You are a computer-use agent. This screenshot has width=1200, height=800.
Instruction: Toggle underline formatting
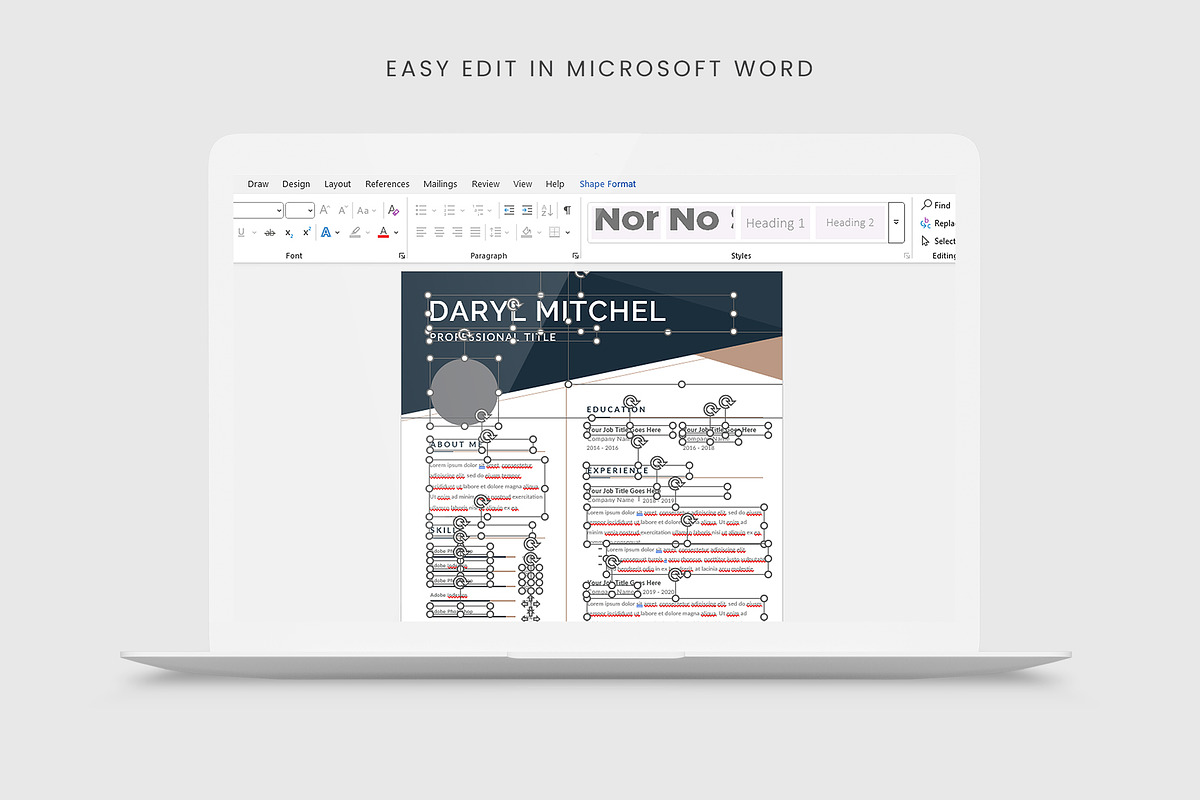[x=241, y=232]
